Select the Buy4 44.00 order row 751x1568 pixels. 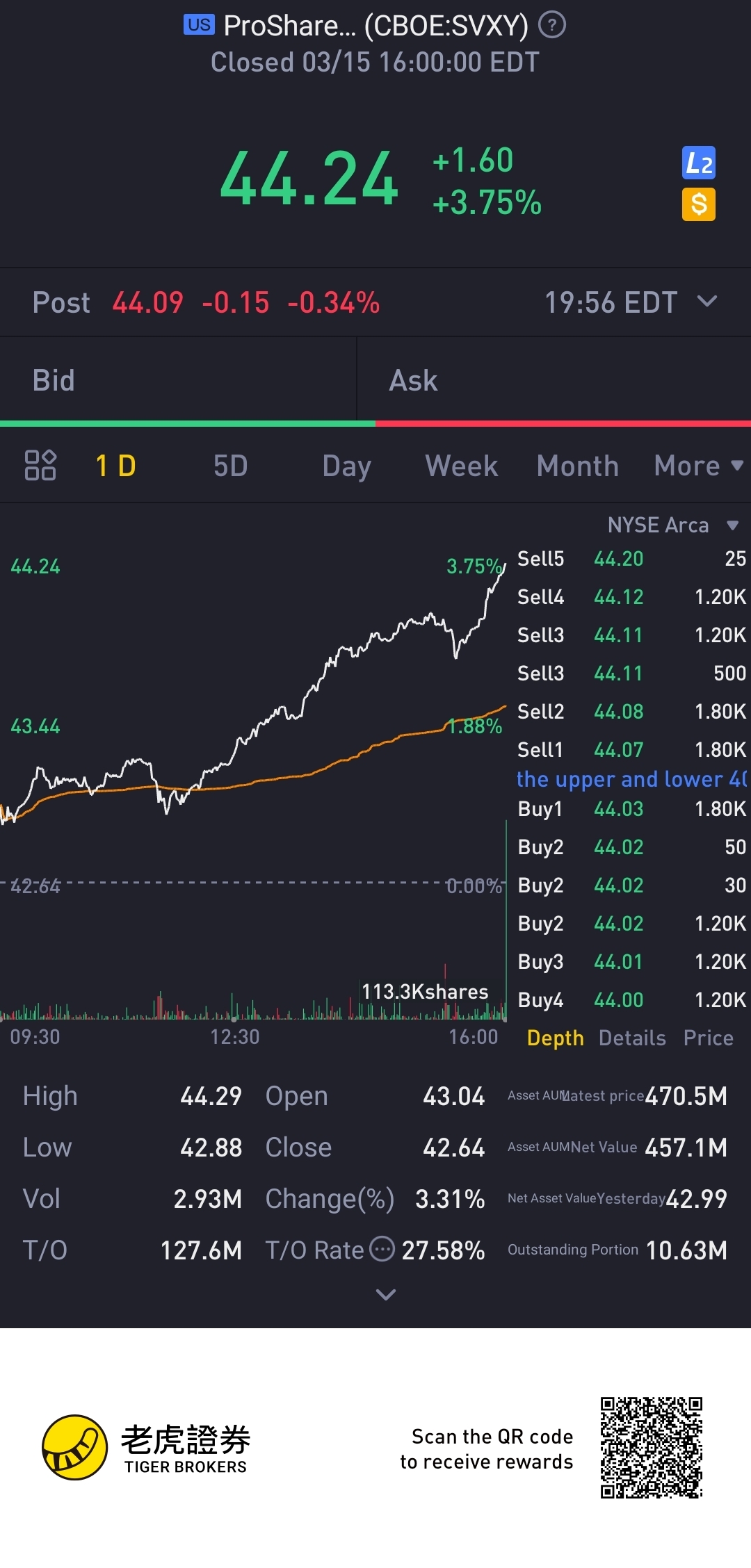[631, 1000]
